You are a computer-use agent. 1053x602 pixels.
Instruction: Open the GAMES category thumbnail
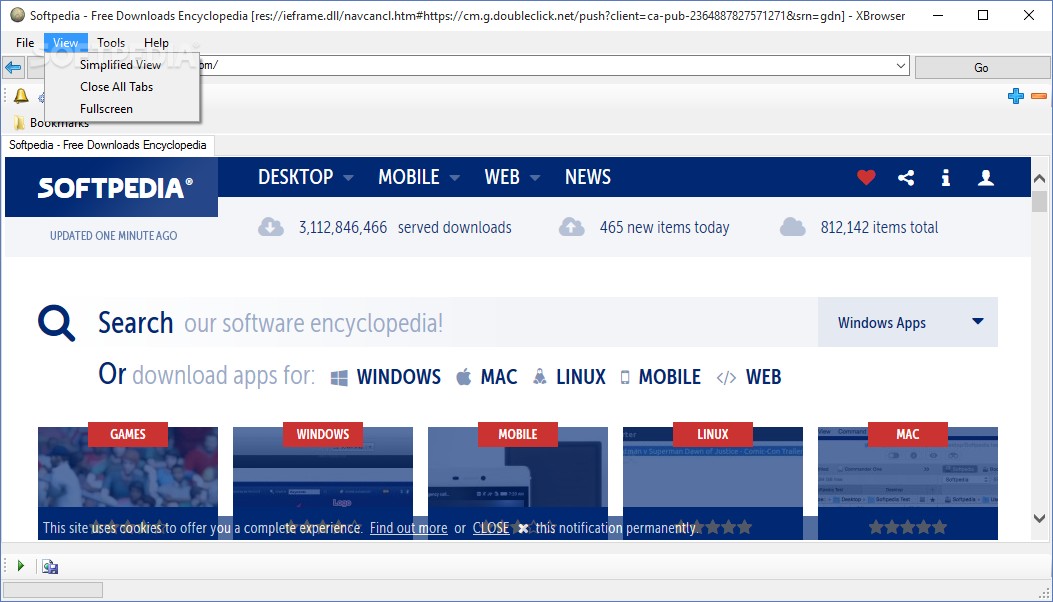click(128, 483)
